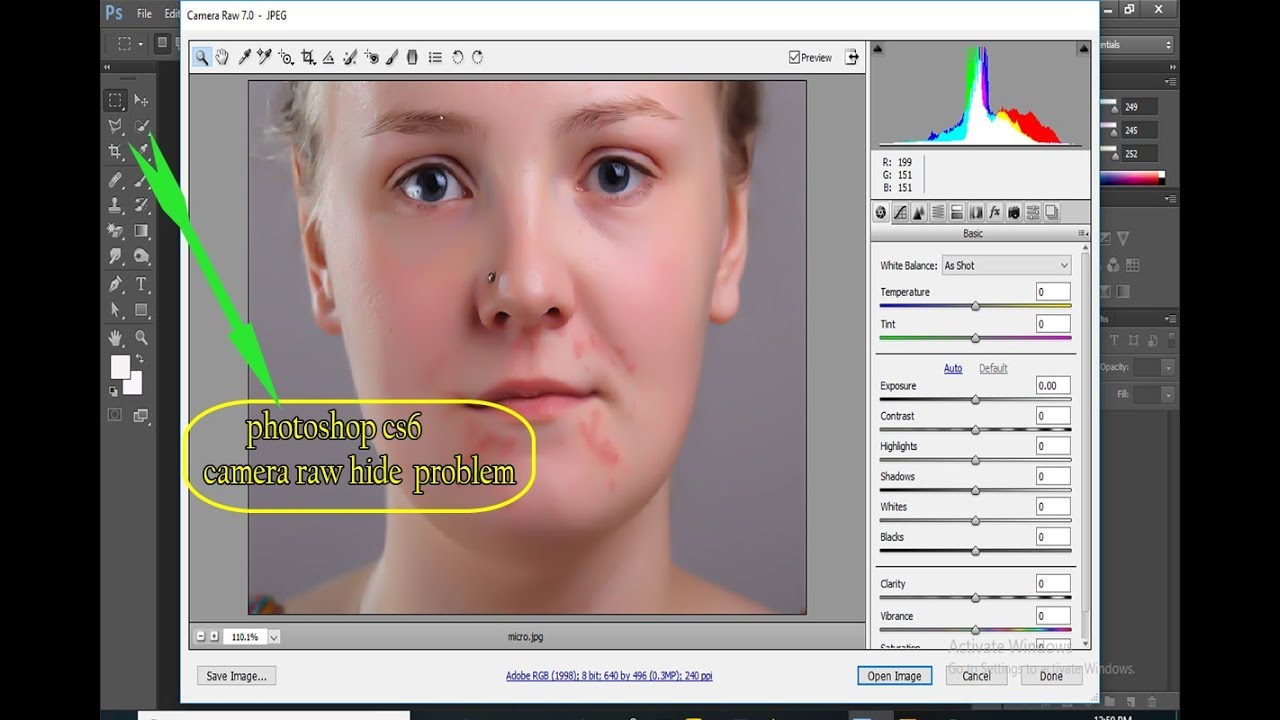The height and width of the screenshot is (720, 1280).
Task: Click the Temperature value input field
Action: pyautogui.click(x=1053, y=292)
